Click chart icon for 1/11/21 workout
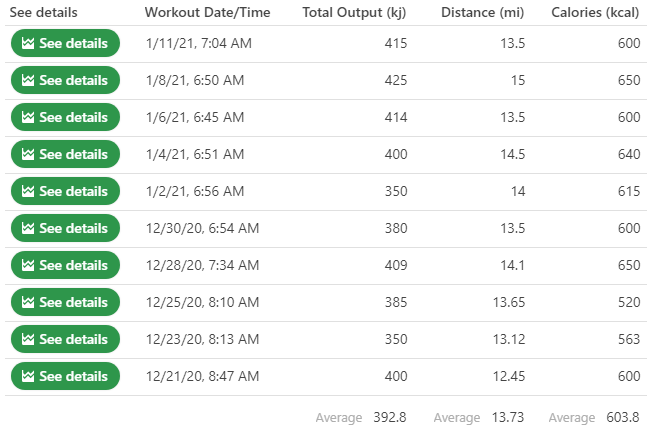This screenshot has height=436, width=656. 28,44
